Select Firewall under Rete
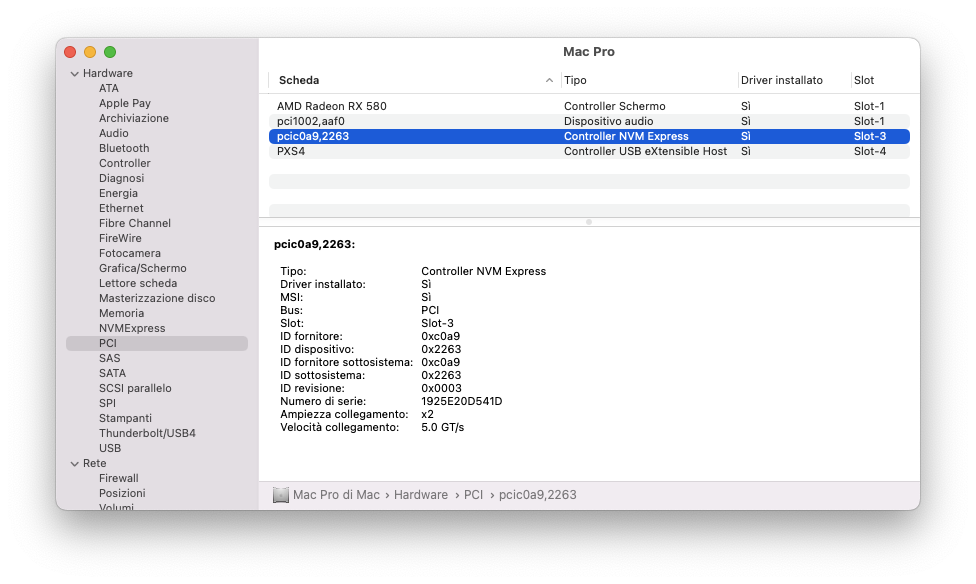This screenshot has height=584, width=976. (118, 478)
